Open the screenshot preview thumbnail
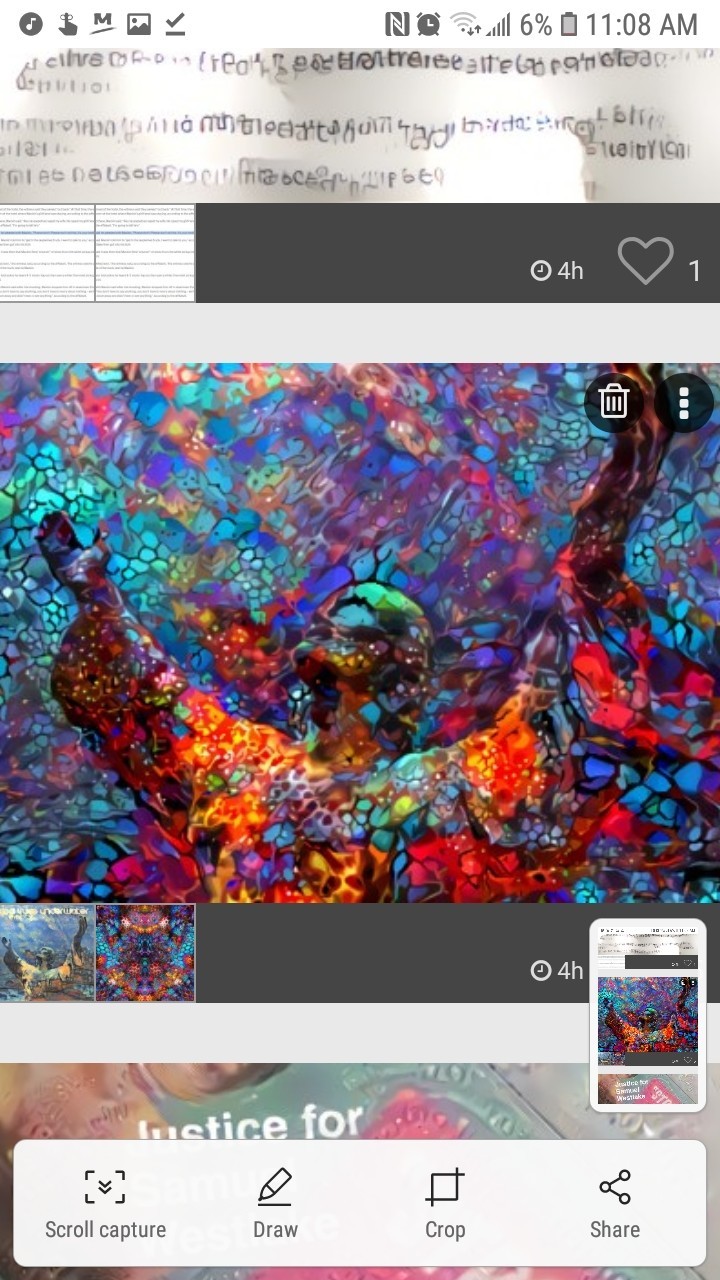Image resolution: width=720 pixels, height=1280 pixels. point(648,1015)
